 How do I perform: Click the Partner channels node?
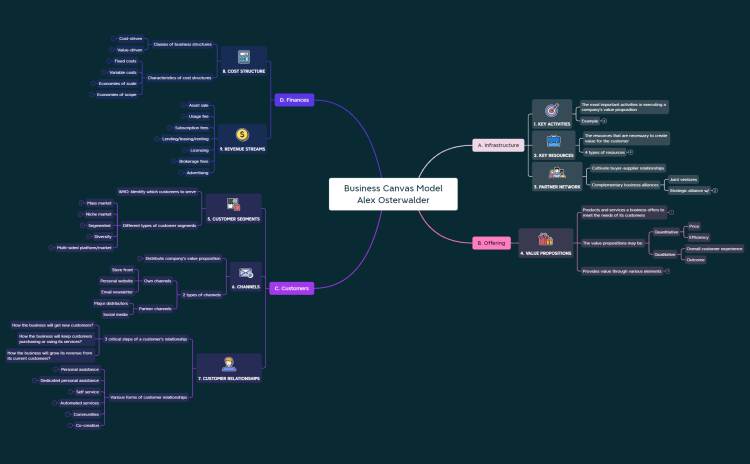point(155,309)
